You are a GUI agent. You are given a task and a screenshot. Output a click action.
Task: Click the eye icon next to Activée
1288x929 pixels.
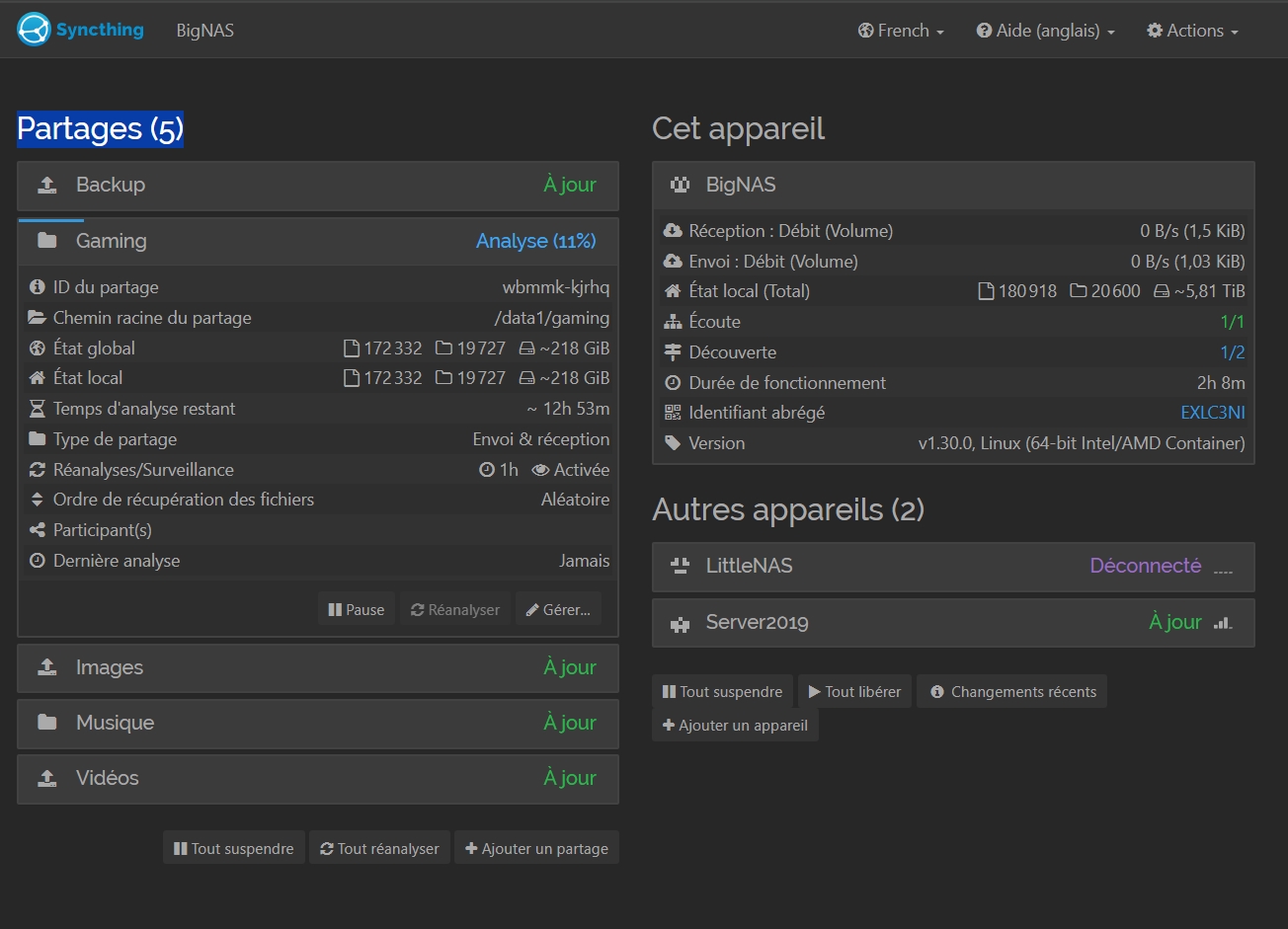(540, 470)
